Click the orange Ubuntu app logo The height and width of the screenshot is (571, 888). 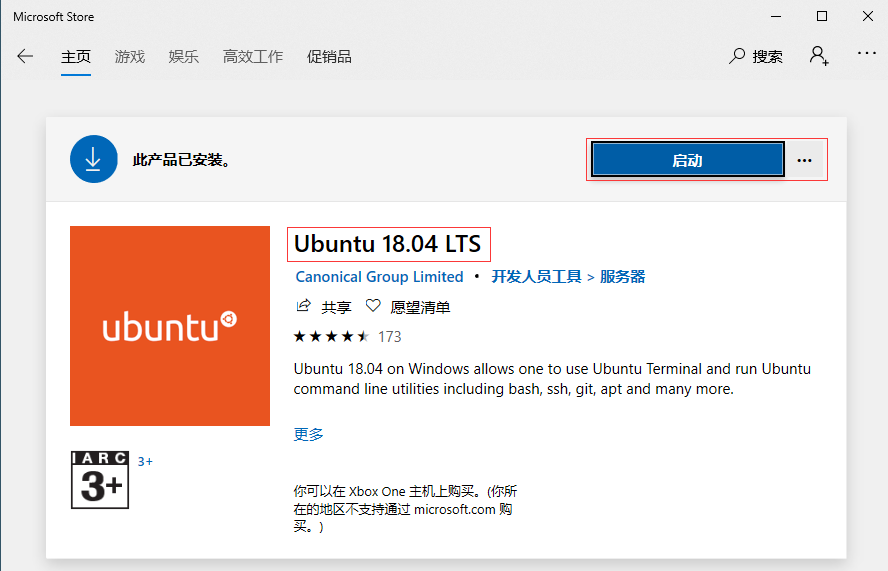point(170,326)
